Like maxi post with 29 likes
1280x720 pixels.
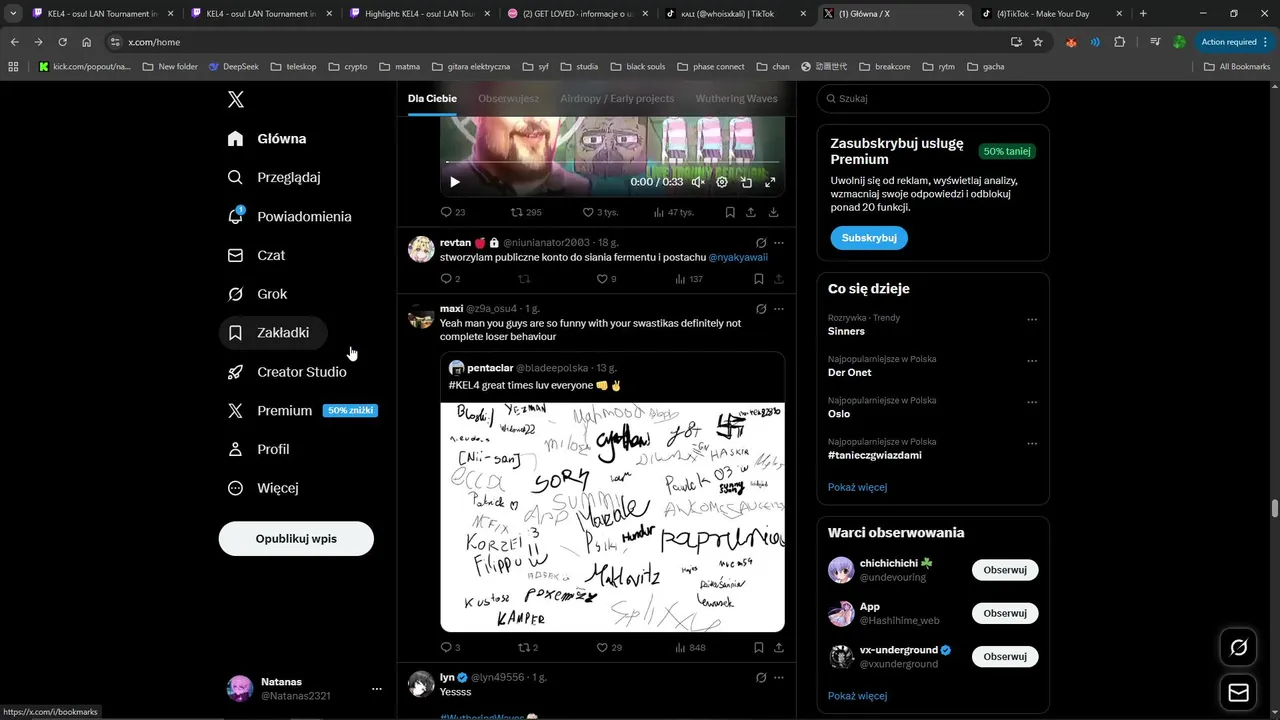[609, 647]
